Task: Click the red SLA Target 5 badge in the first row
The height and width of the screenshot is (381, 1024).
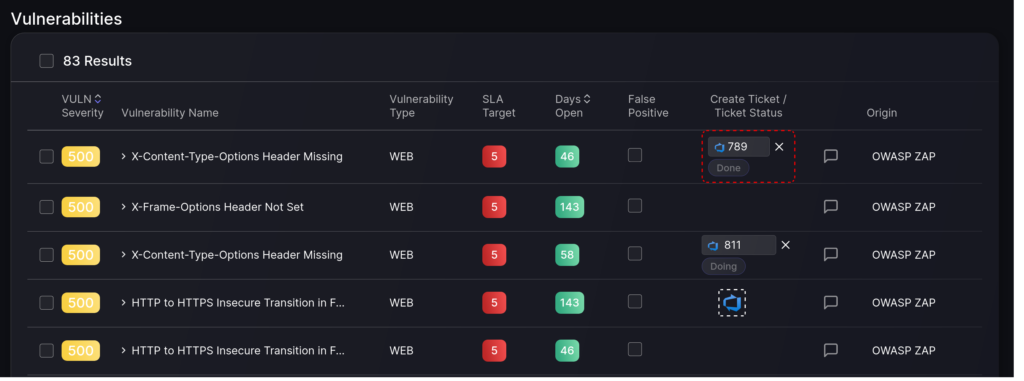Action: point(494,157)
